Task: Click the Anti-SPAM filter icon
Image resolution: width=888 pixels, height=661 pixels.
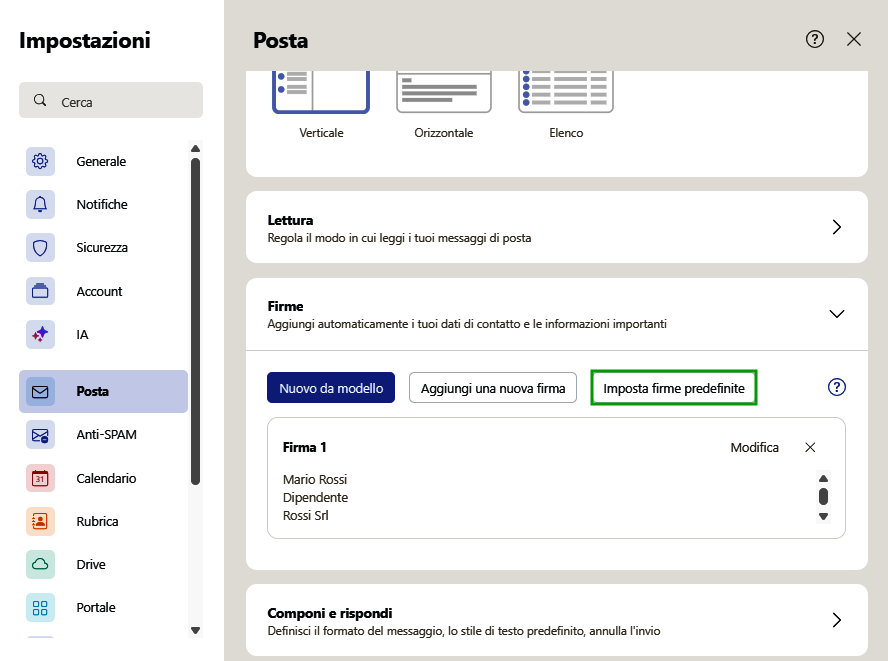Action: [40, 434]
